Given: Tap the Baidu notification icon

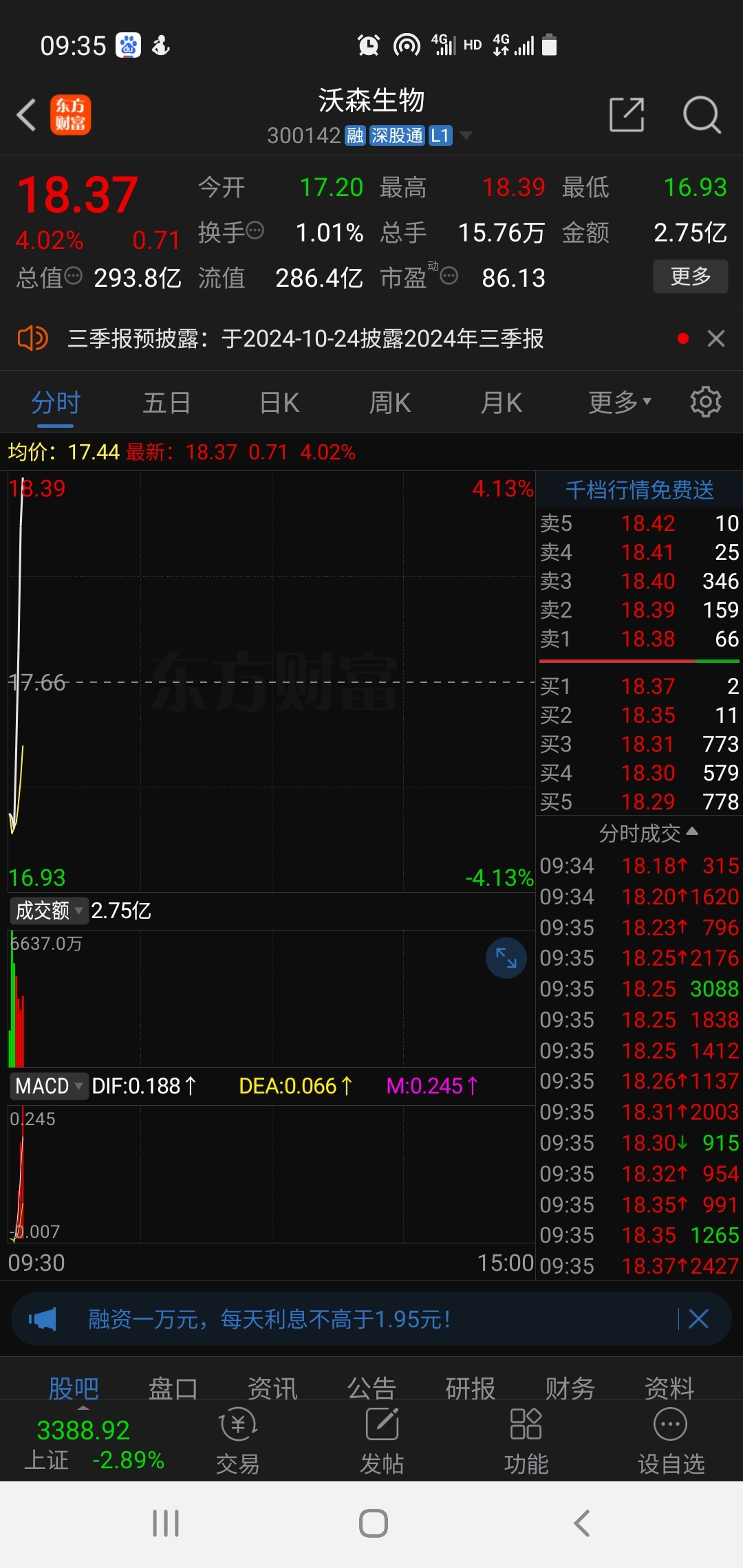Looking at the screenshot, I should click(128, 45).
